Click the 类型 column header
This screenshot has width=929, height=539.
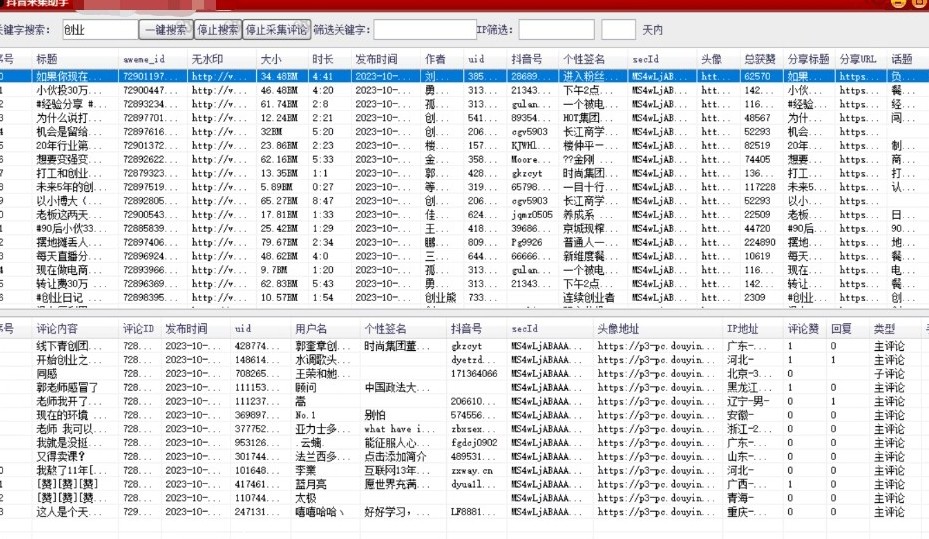(885, 329)
